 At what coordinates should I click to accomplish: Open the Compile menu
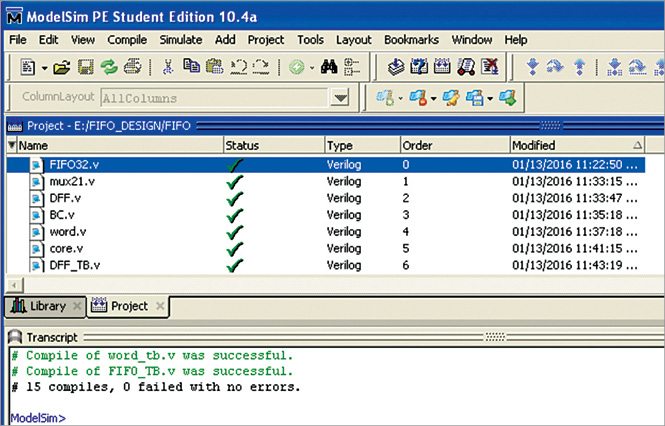click(x=127, y=39)
